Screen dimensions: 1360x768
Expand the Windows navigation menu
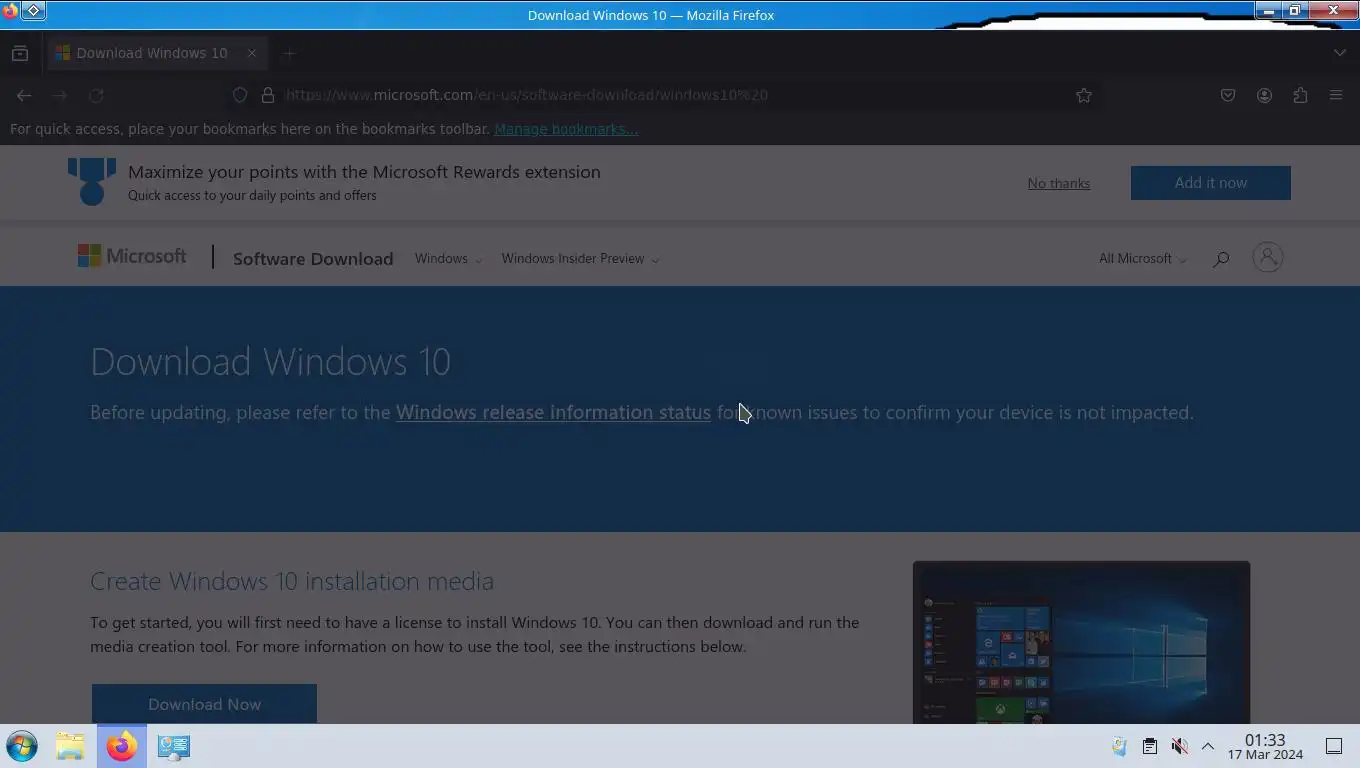pyautogui.click(x=448, y=258)
